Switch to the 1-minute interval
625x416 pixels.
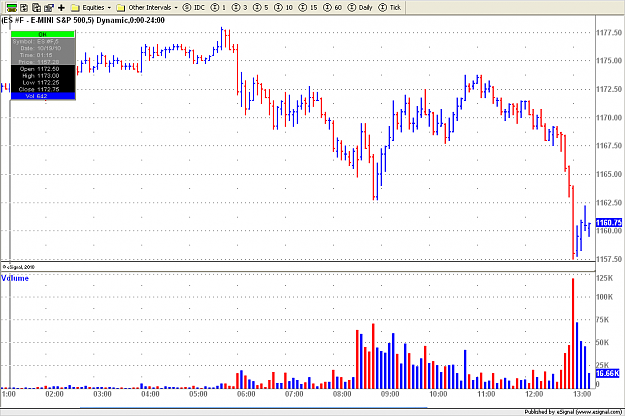click(x=218, y=7)
